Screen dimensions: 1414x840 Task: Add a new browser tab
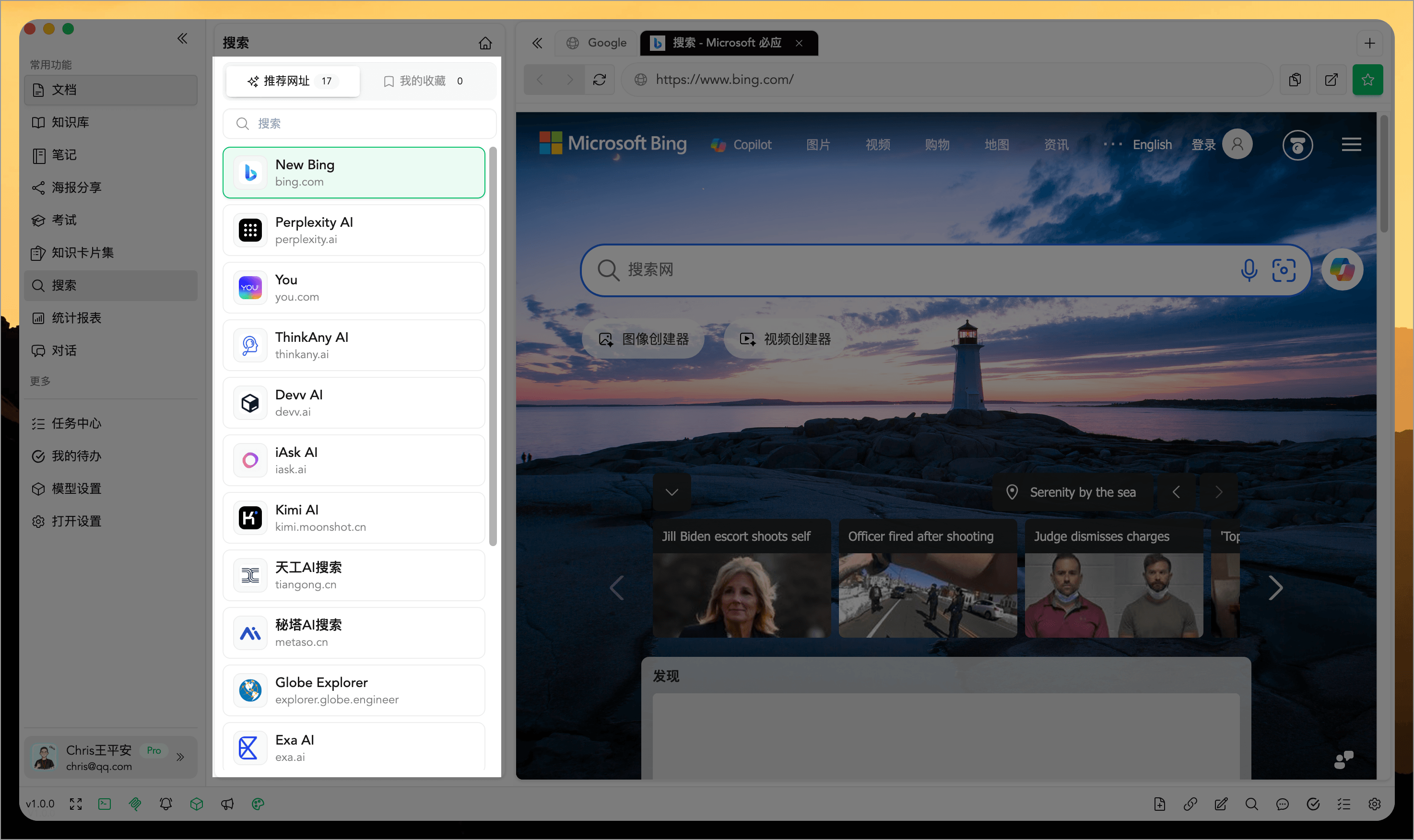(1369, 43)
